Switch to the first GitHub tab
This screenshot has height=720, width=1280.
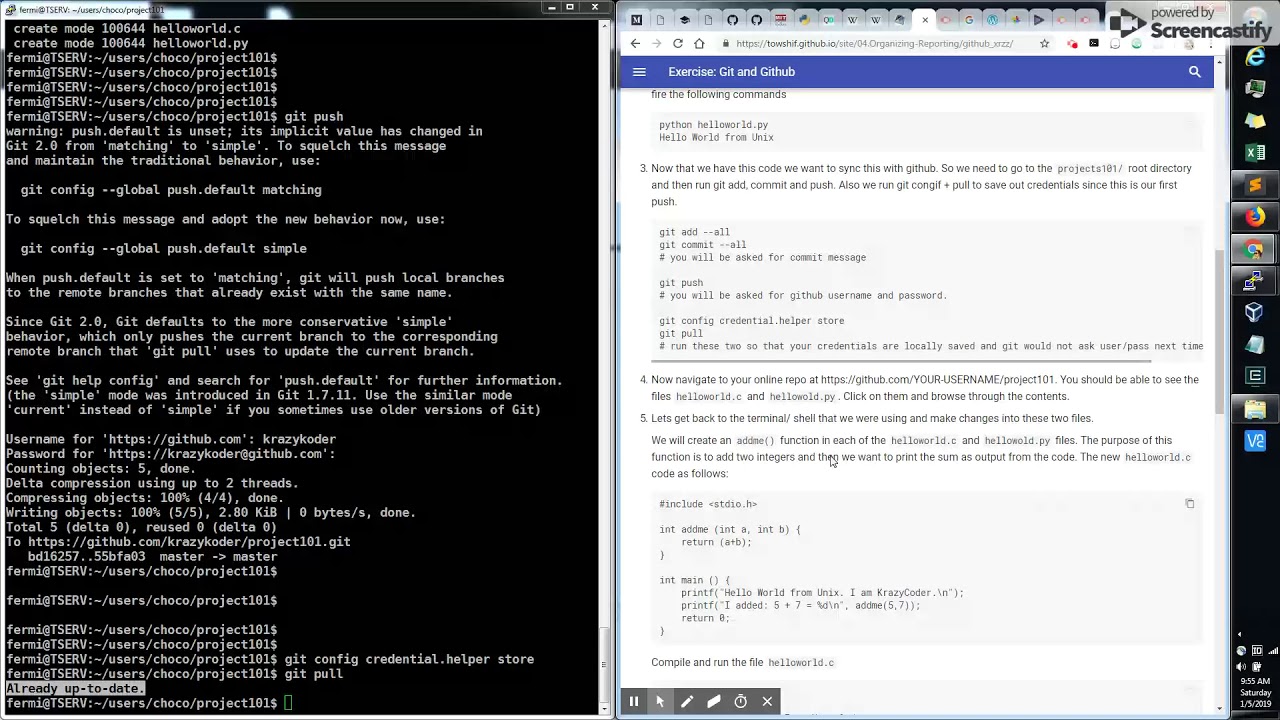732,20
